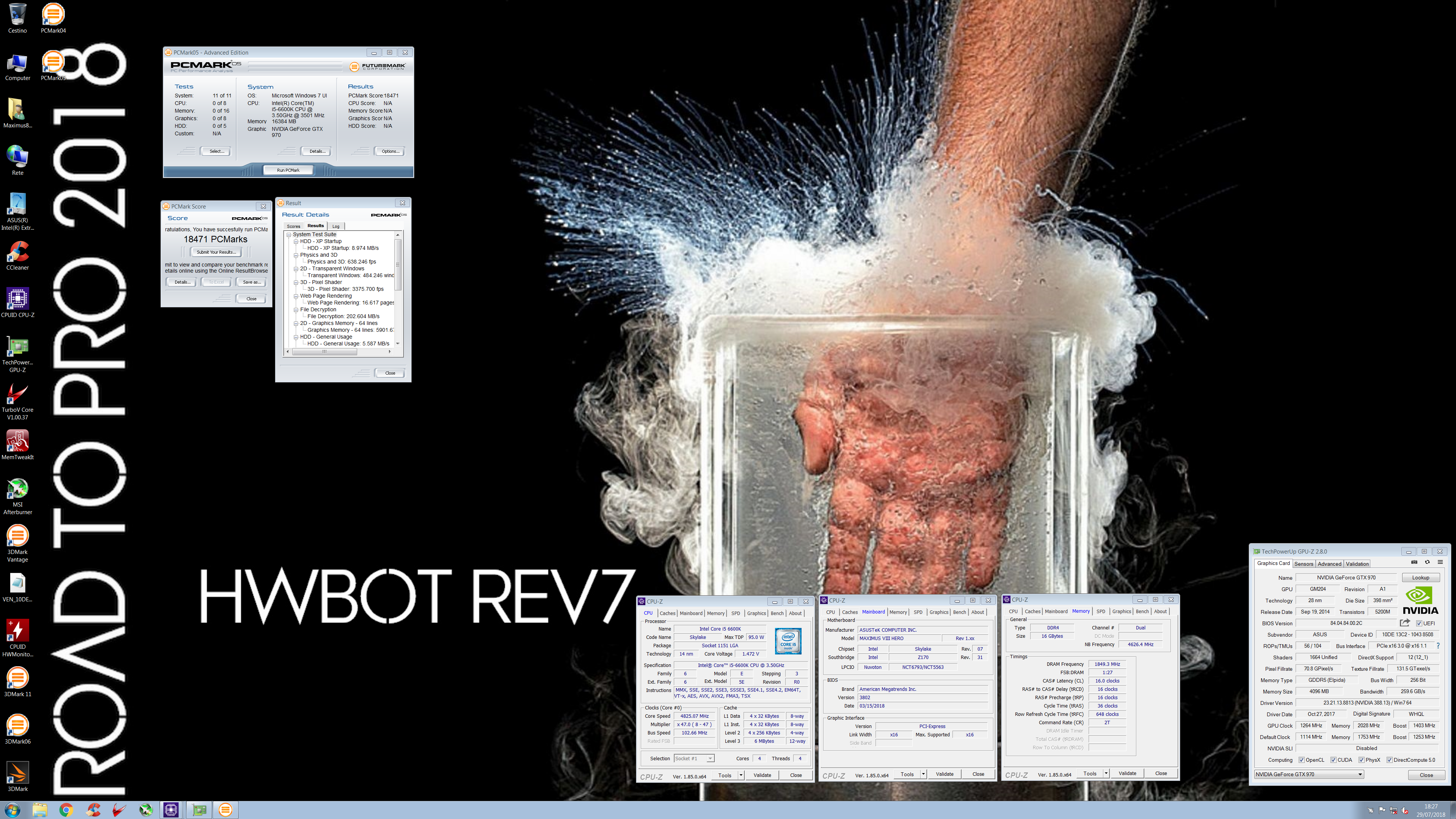Open the MemTweakIt desktop icon
Viewport: 1456px width, 819px height.
(17, 446)
